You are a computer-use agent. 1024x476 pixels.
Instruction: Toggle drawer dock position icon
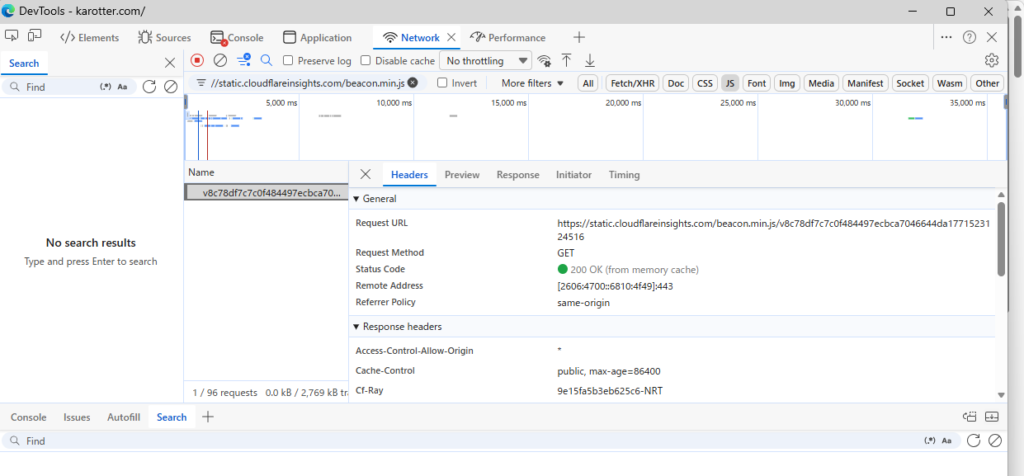click(970, 417)
